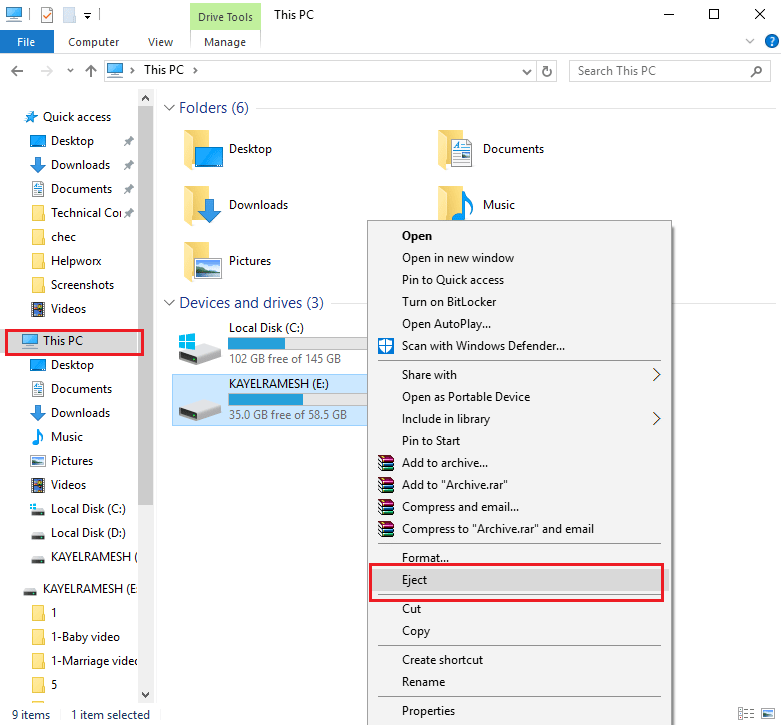Screen dimensions: 781x725
Task: Refresh the This PC view
Action: click(x=547, y=72)
